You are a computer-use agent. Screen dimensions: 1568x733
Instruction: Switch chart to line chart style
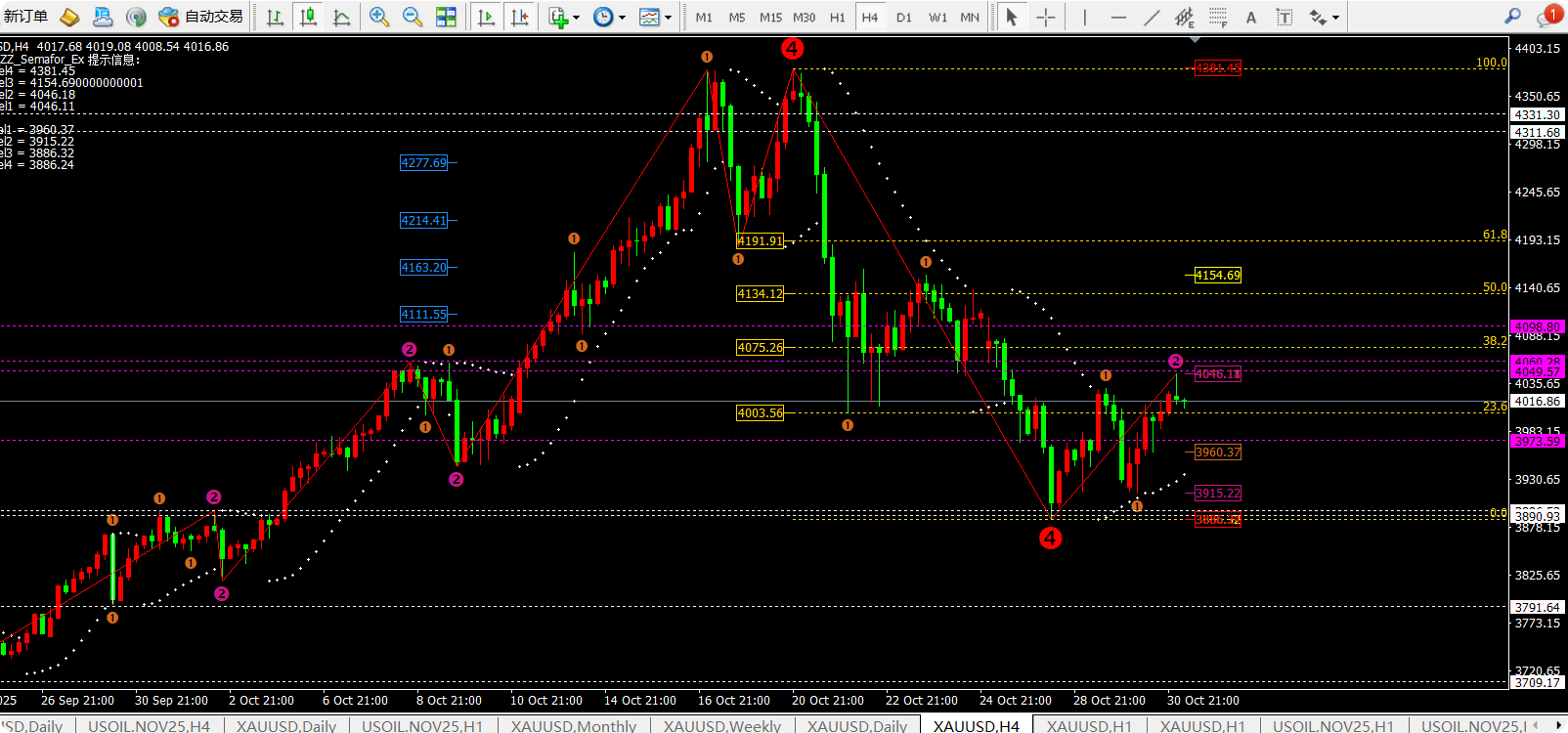click(x=342, y=17)
